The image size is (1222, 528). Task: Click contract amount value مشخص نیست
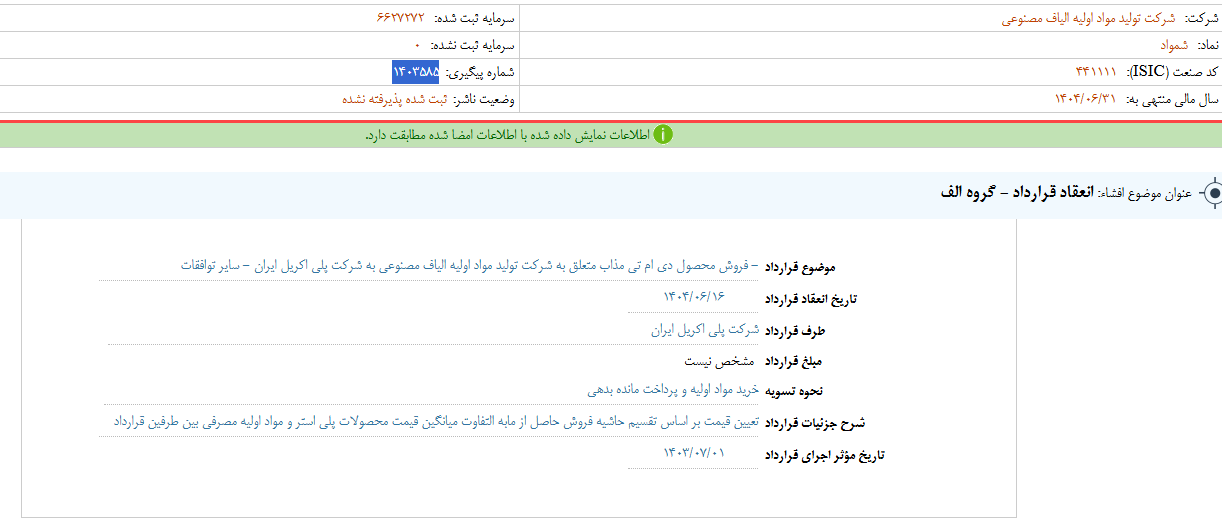click(718, 360)
